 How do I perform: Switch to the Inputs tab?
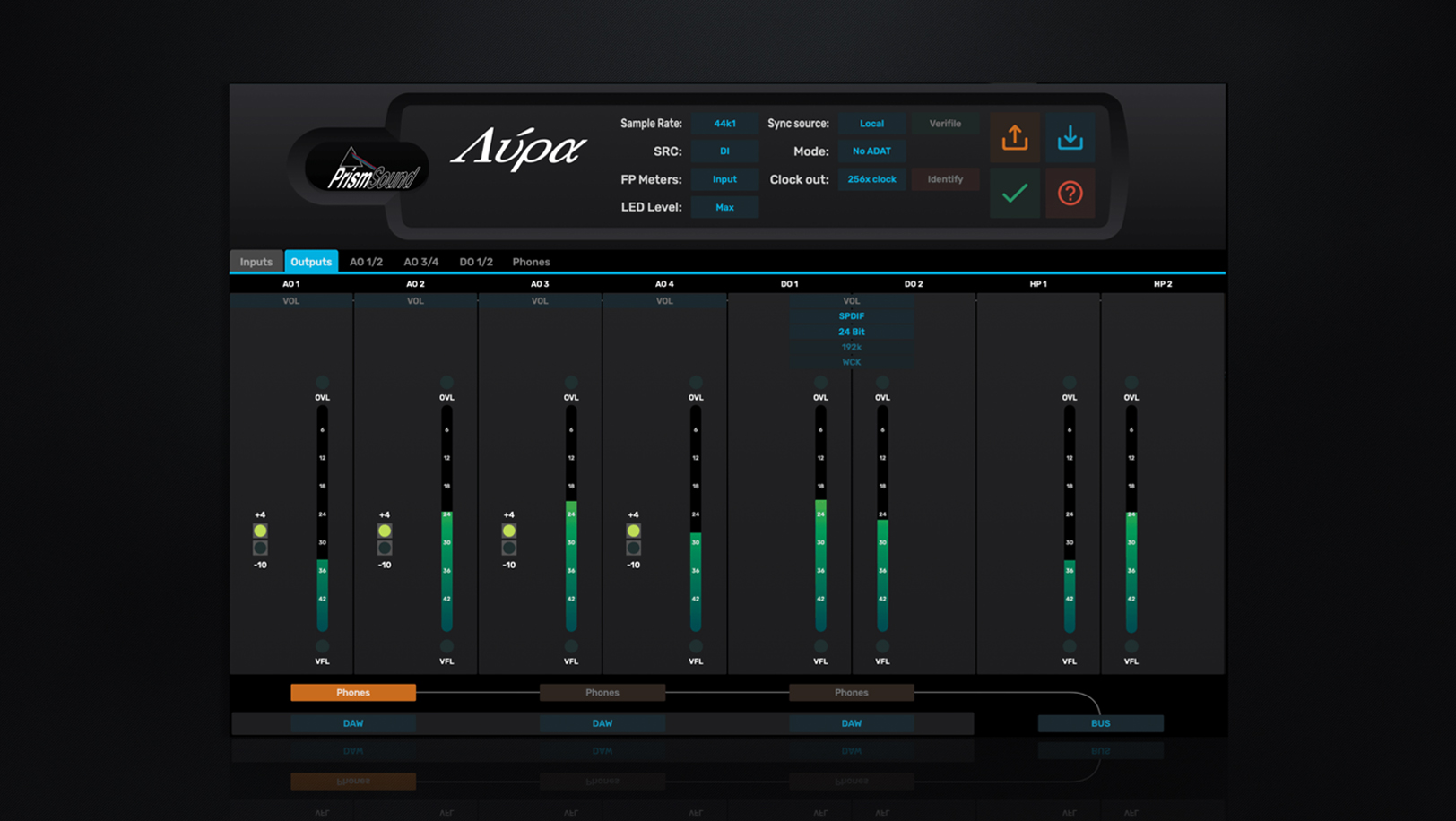256,262
